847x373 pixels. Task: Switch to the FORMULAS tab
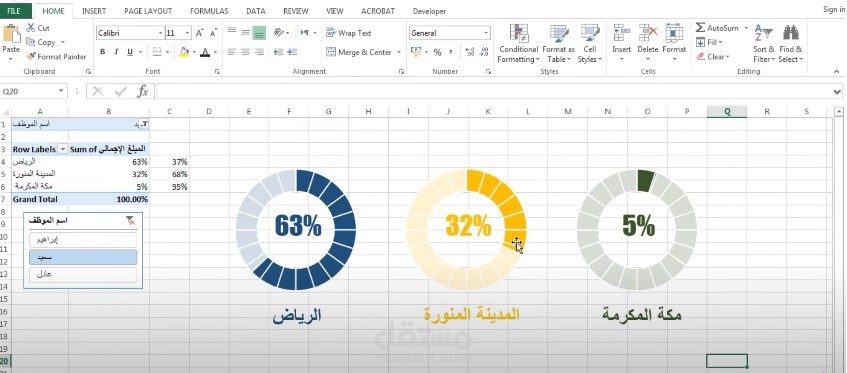(x=209, y=11)
